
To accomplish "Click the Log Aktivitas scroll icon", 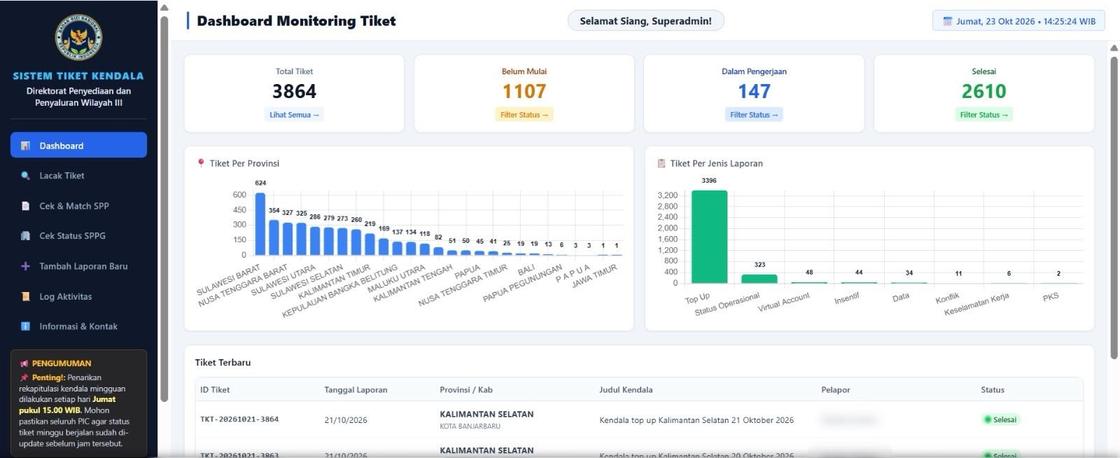I will (26, 297).
